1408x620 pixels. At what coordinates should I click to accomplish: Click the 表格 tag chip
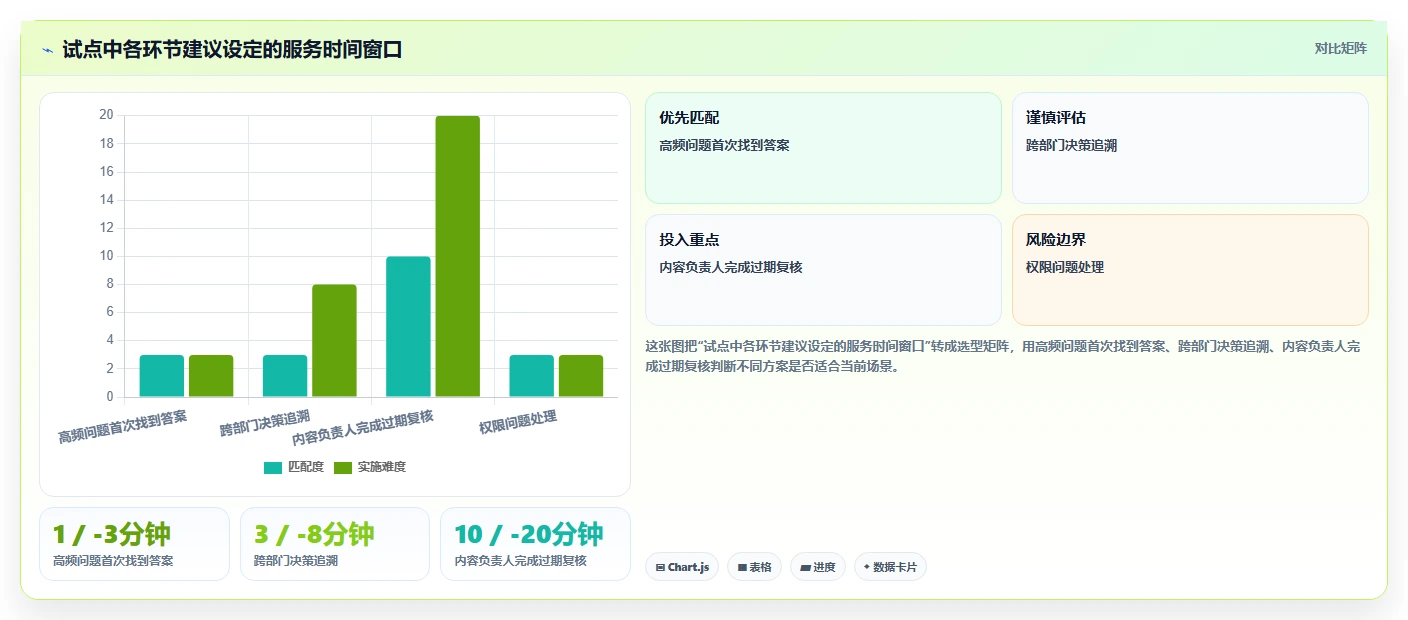754,567
